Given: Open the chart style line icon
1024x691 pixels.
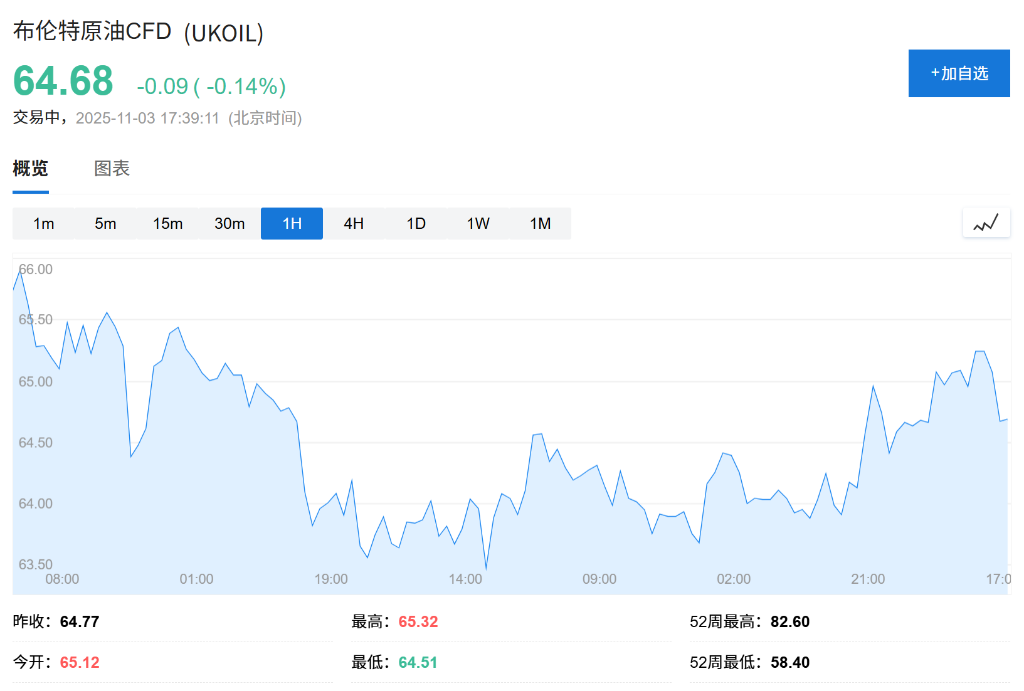Looking at the screenshot, I should click(x=985, y=223).
